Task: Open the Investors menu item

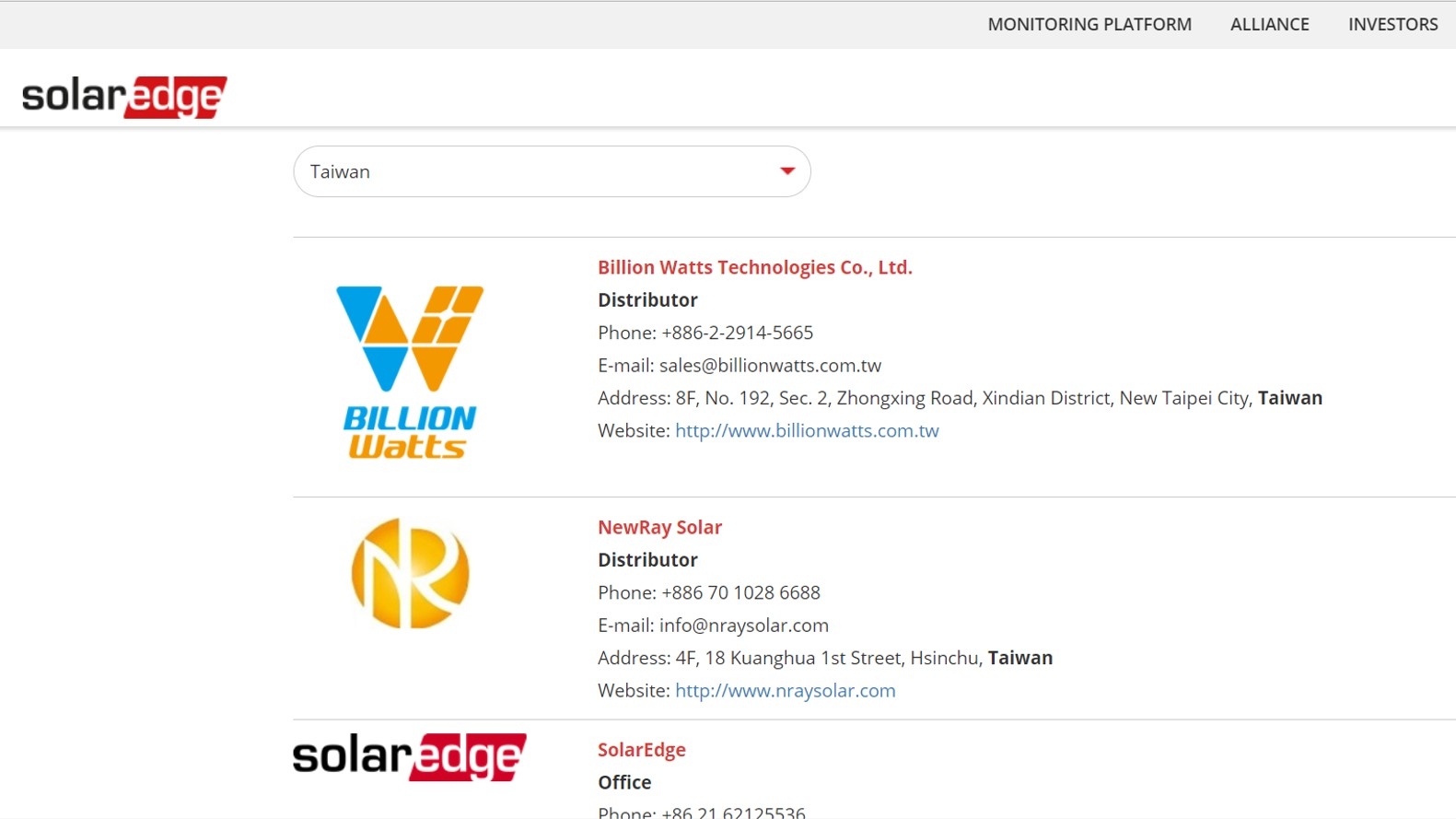Action: (1392, 25)
